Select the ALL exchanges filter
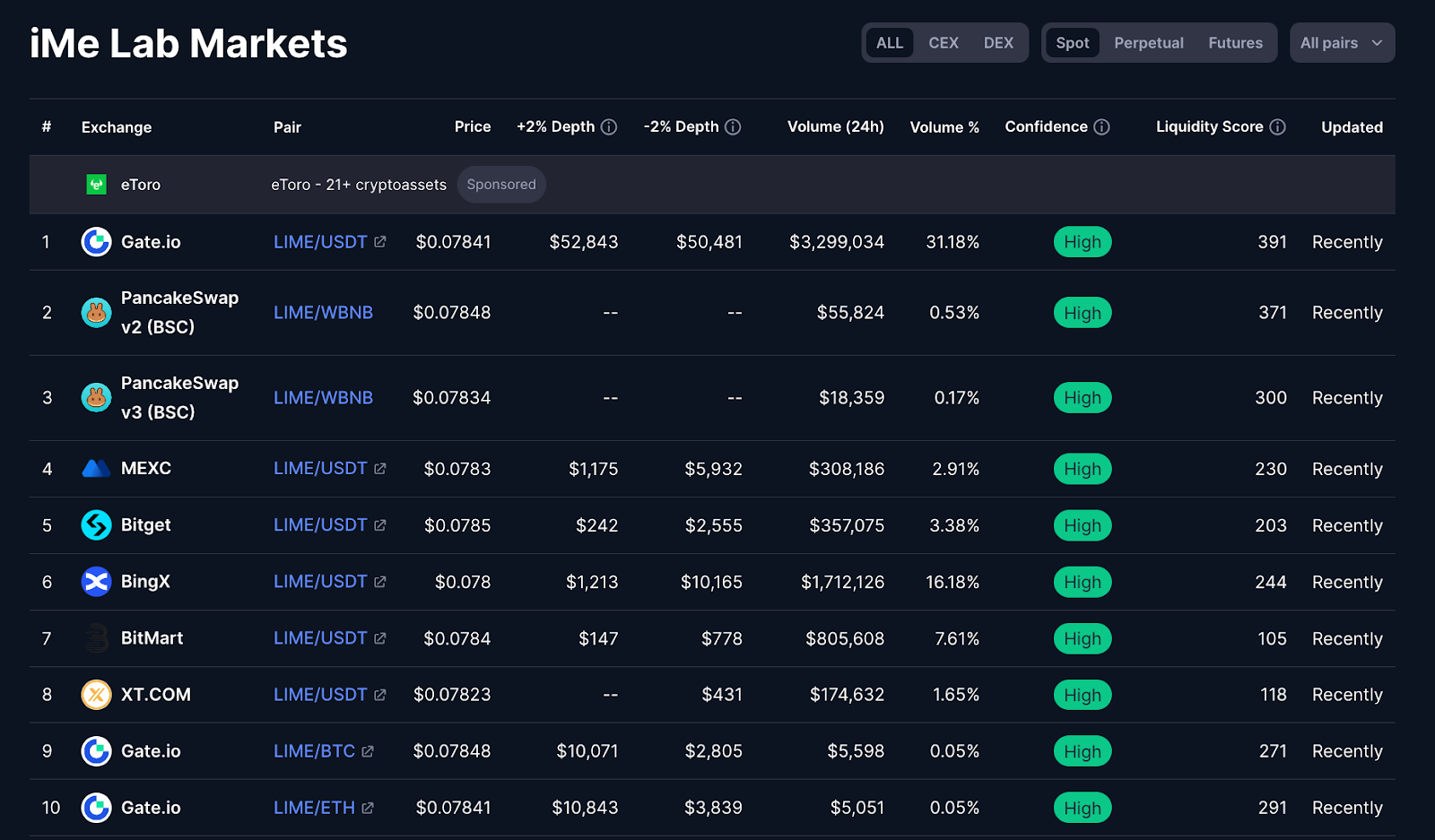 click(x=890, y=43)
